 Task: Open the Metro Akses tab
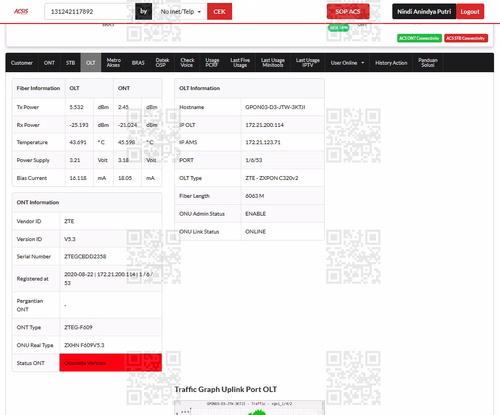coord(113,63)
